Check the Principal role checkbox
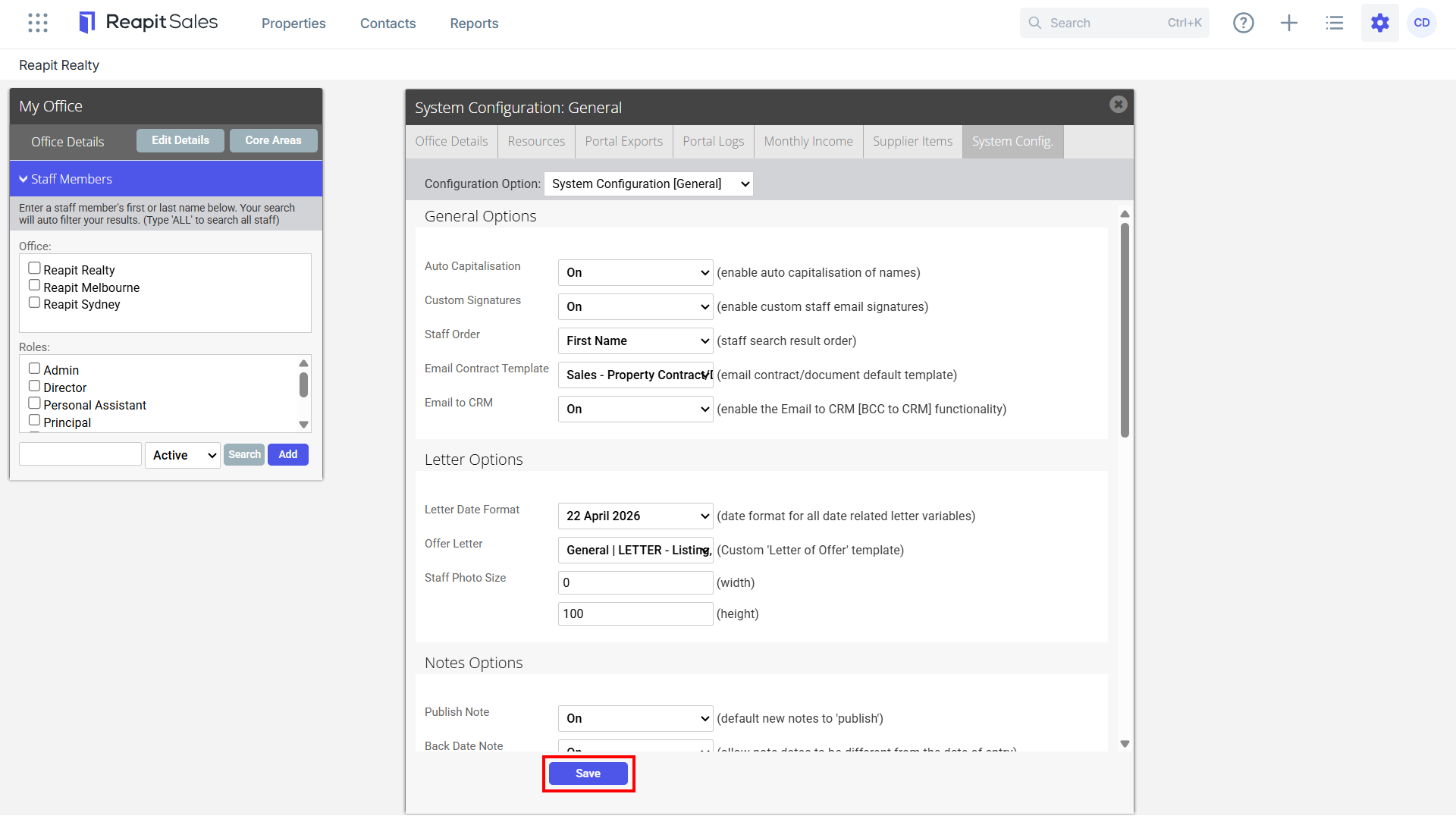 34,421
